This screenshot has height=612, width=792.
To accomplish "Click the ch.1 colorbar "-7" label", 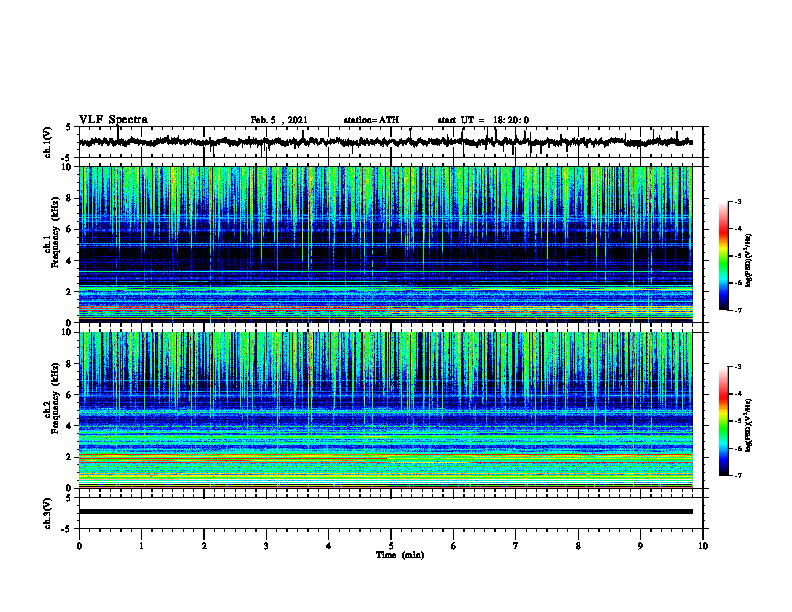I will pos(738,311).
